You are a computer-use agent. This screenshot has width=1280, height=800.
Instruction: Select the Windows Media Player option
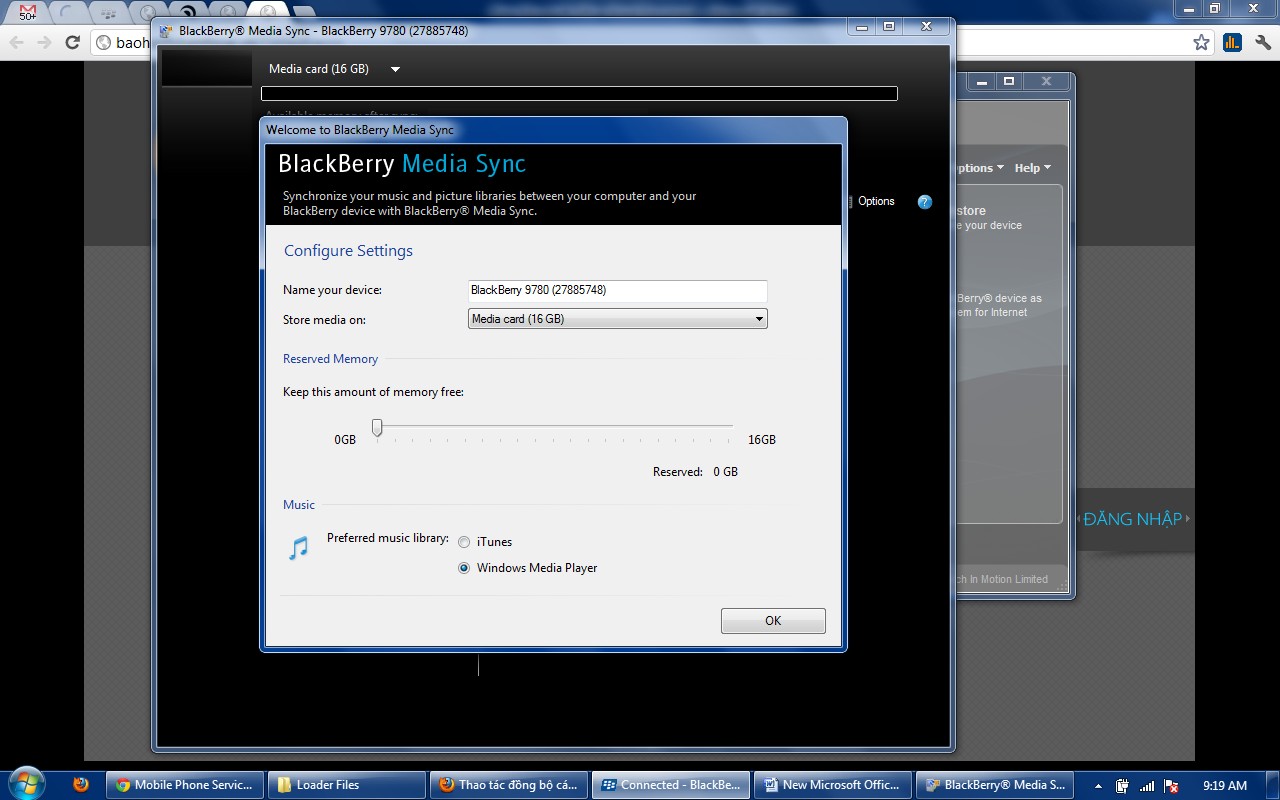pos(464,568)
